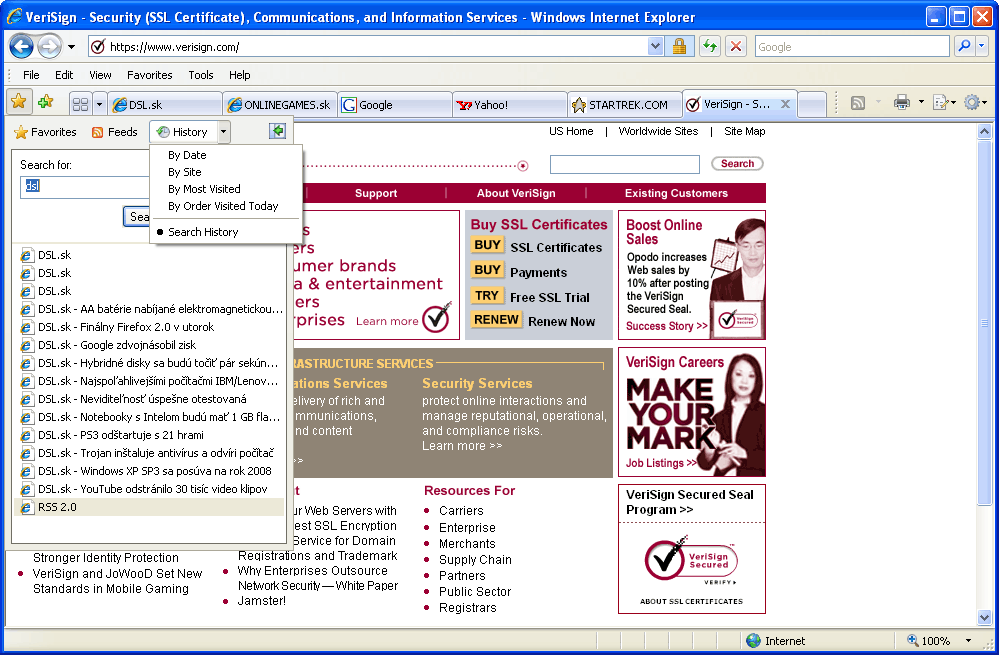Focus the Google search box
Viewport: 999px width, 655px height.
pos(852,47)
